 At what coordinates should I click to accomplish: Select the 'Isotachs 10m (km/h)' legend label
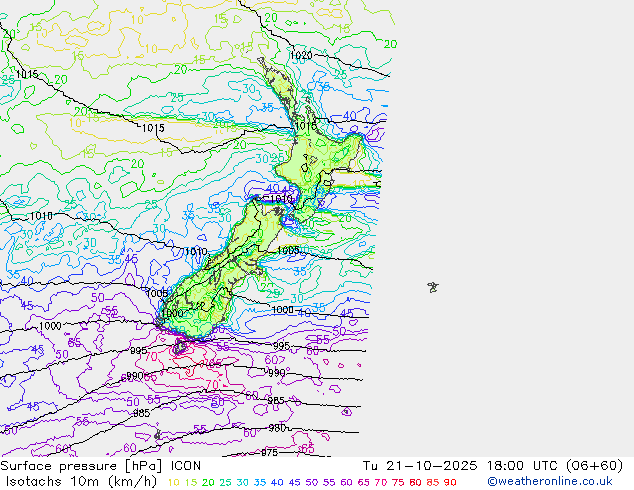point(81,482)
